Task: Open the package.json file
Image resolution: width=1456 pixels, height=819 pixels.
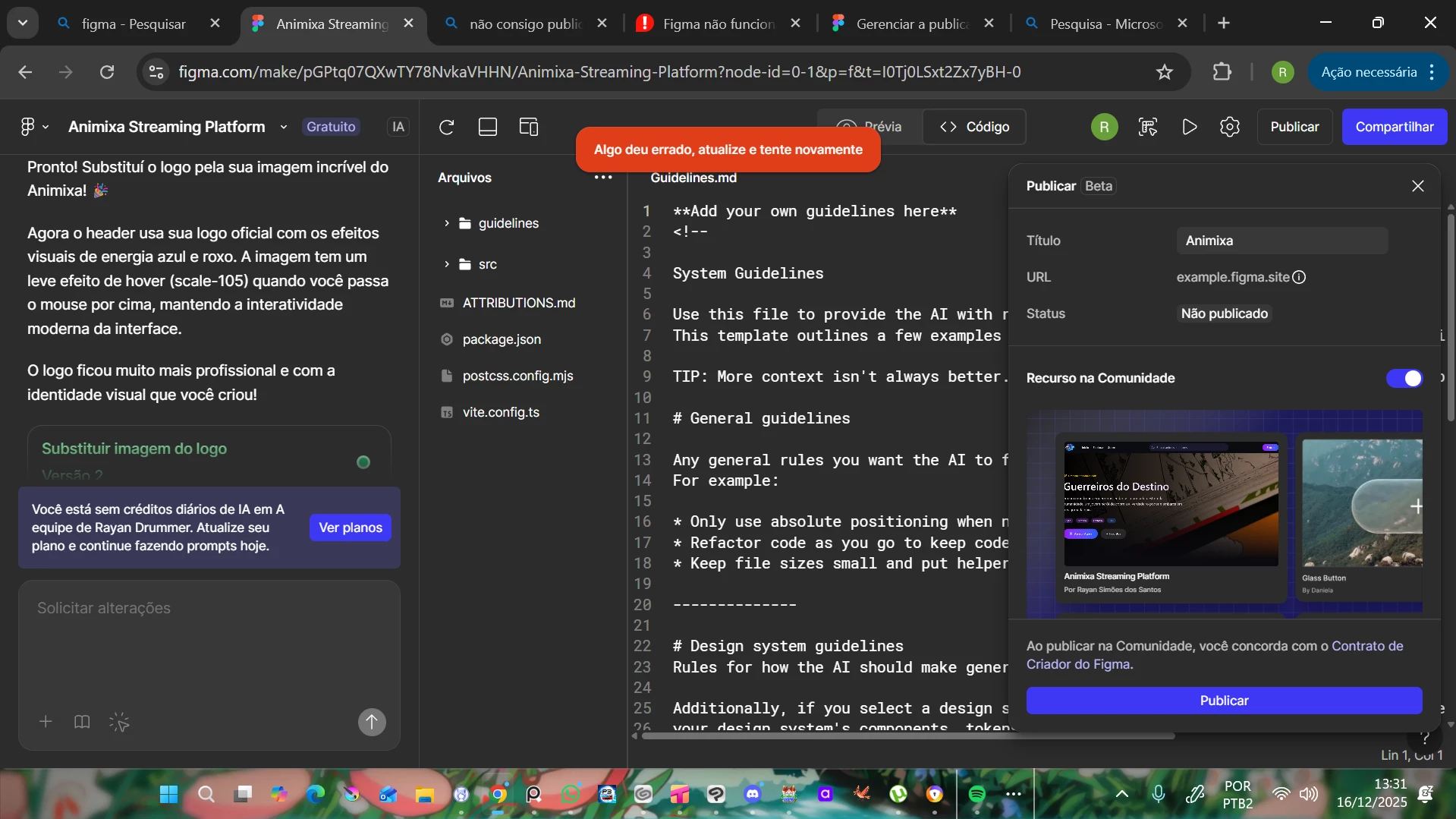Action: [x=502, y=339]
